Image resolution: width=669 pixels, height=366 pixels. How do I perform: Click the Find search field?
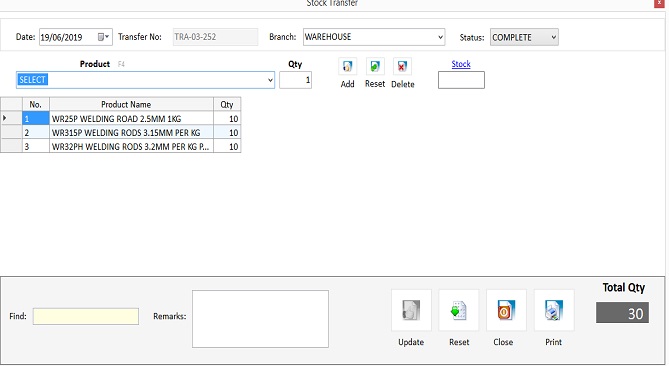coord(86,316)
